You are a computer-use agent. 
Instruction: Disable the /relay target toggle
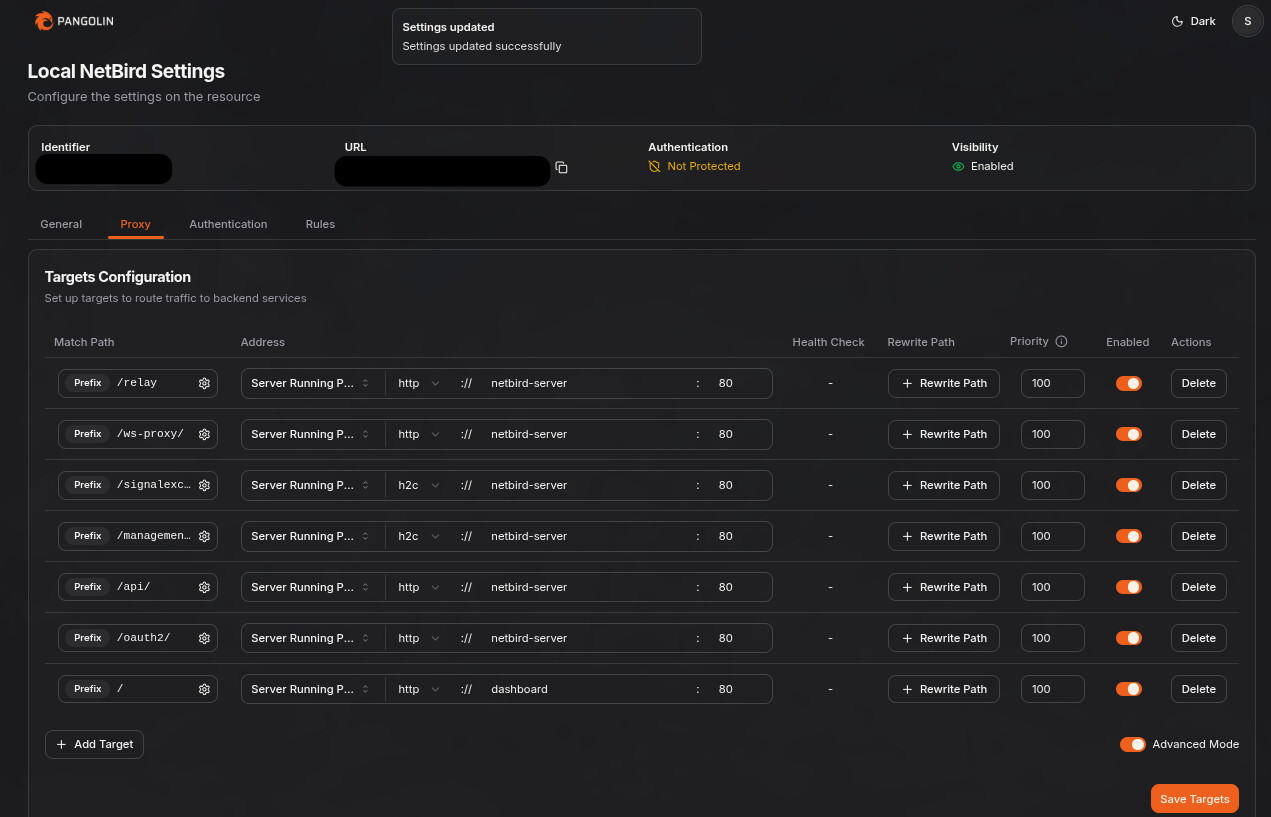point(1128,383)
